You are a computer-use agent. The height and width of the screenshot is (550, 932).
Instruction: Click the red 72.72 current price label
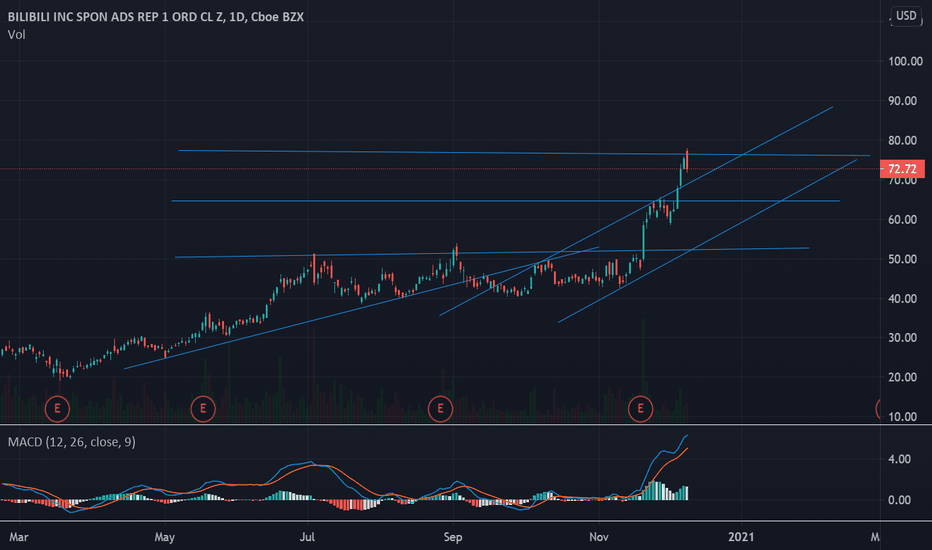[x=902, y=169]
